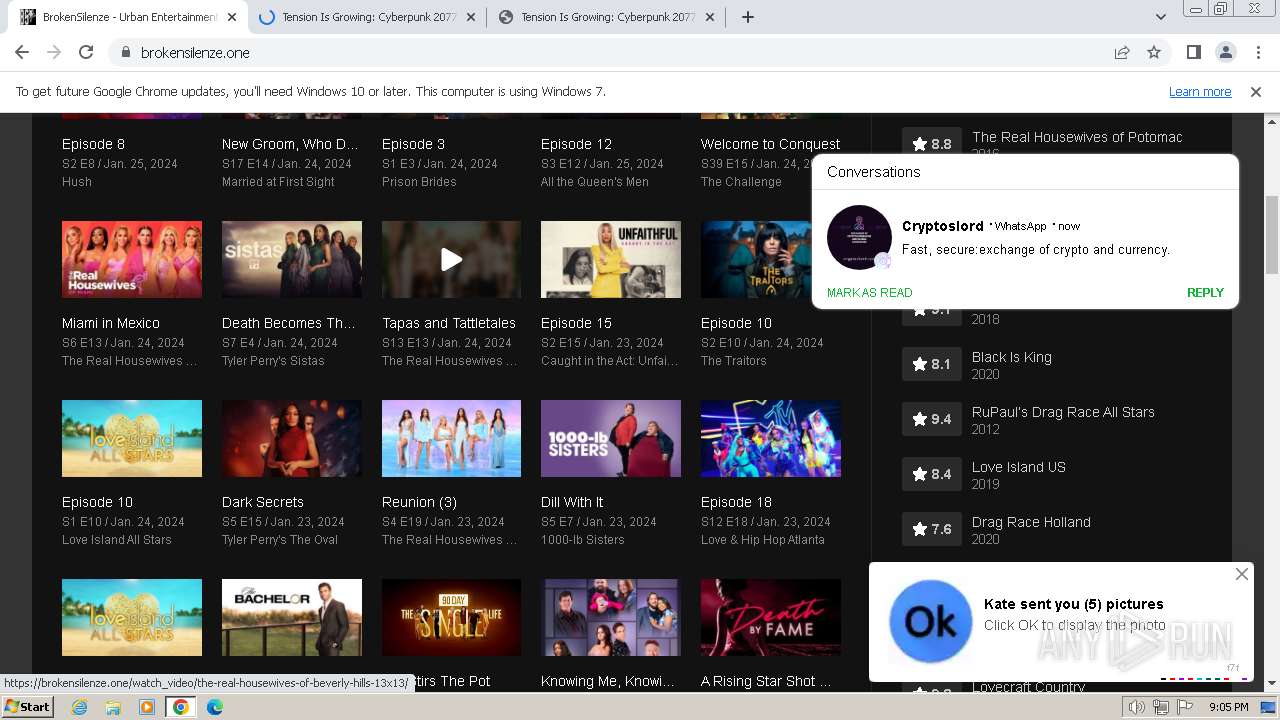Open The Bachelor thumbnail
This screenshot has height=720, width=1280.
292,618
